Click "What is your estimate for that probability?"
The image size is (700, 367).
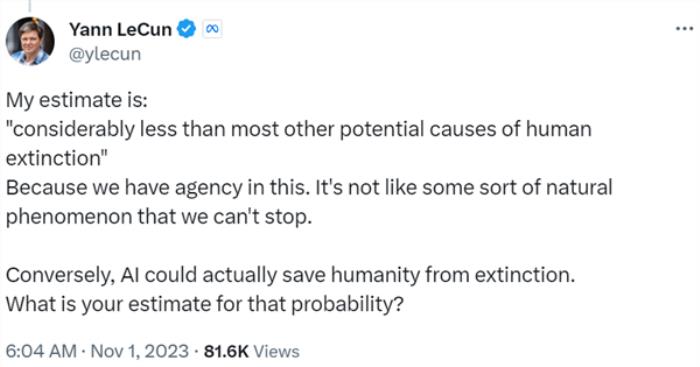pyautogui.click(x=204, y=304)
